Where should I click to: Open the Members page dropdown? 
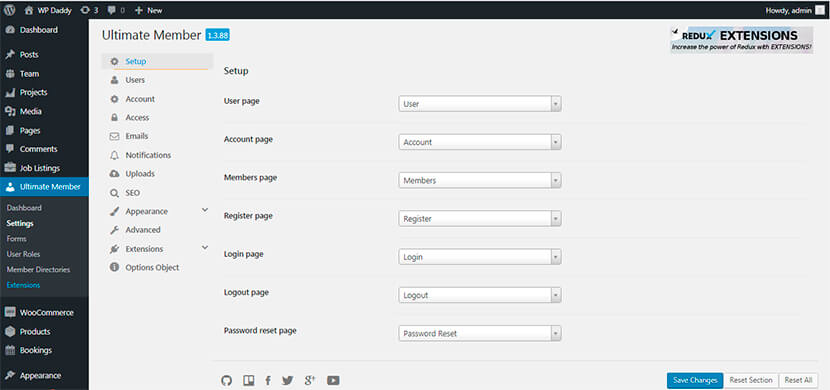[x=480, y=180]
